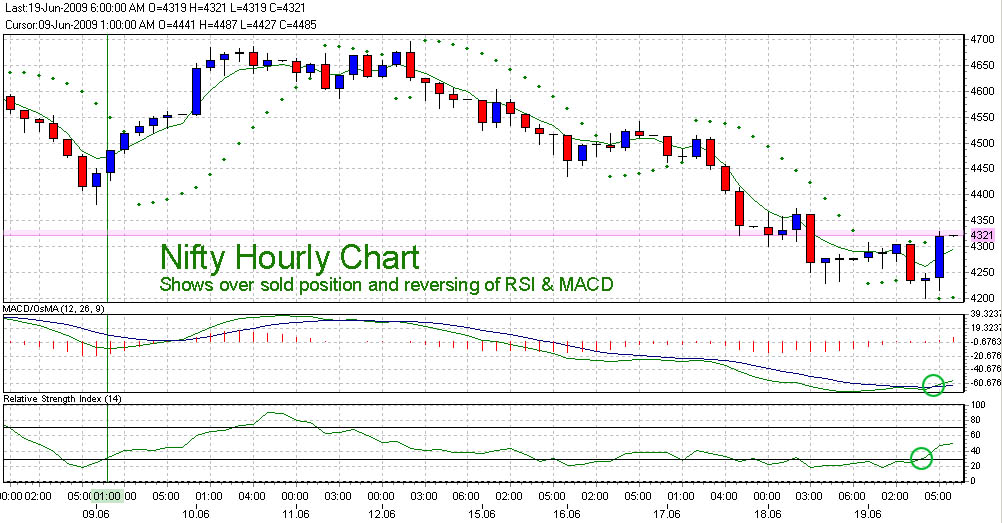1002x523 pixels.
Task: Click the 15.06 date on the time axis
Action: tap(481, 512)
